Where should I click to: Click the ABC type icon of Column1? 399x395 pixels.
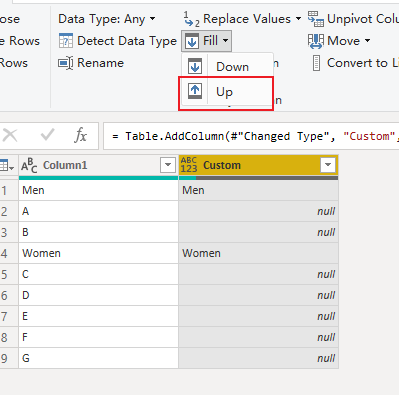[x=29, y=165]
